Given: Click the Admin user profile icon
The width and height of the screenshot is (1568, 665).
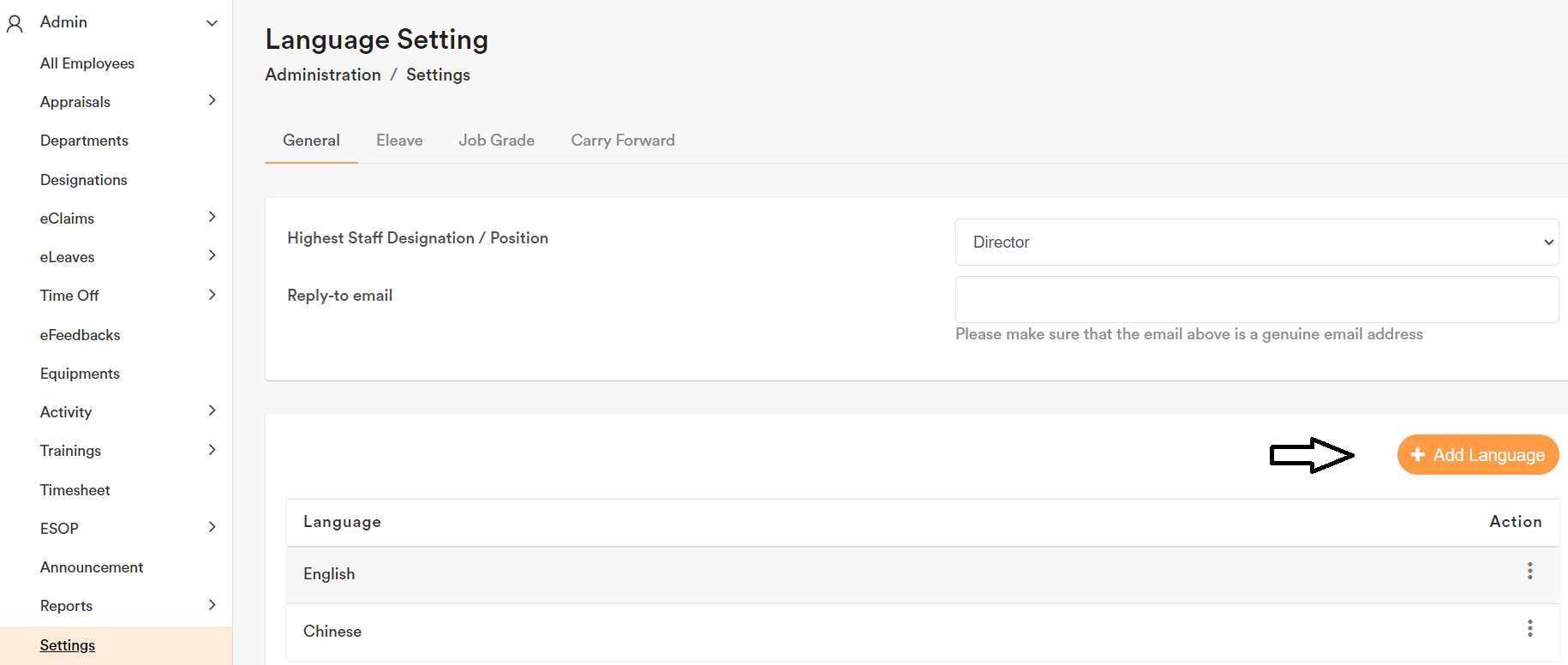Looking at the screenshot, I should (15, 23).
